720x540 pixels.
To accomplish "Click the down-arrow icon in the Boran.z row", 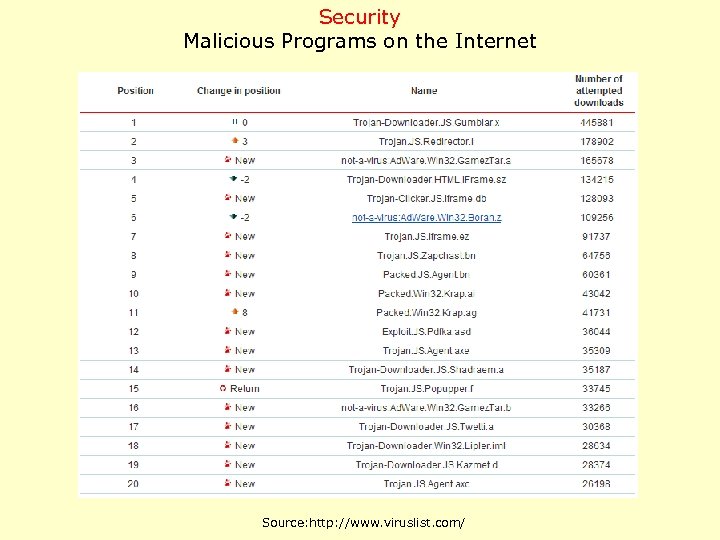I will point(233,217).
